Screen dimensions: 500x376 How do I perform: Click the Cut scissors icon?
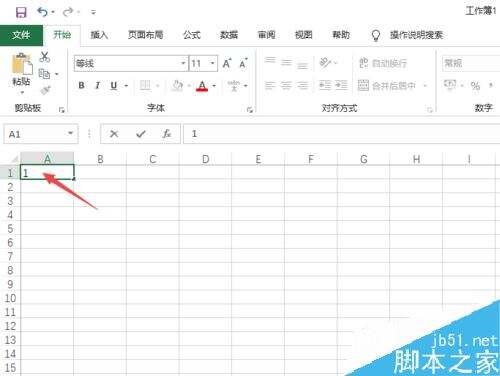45,57
